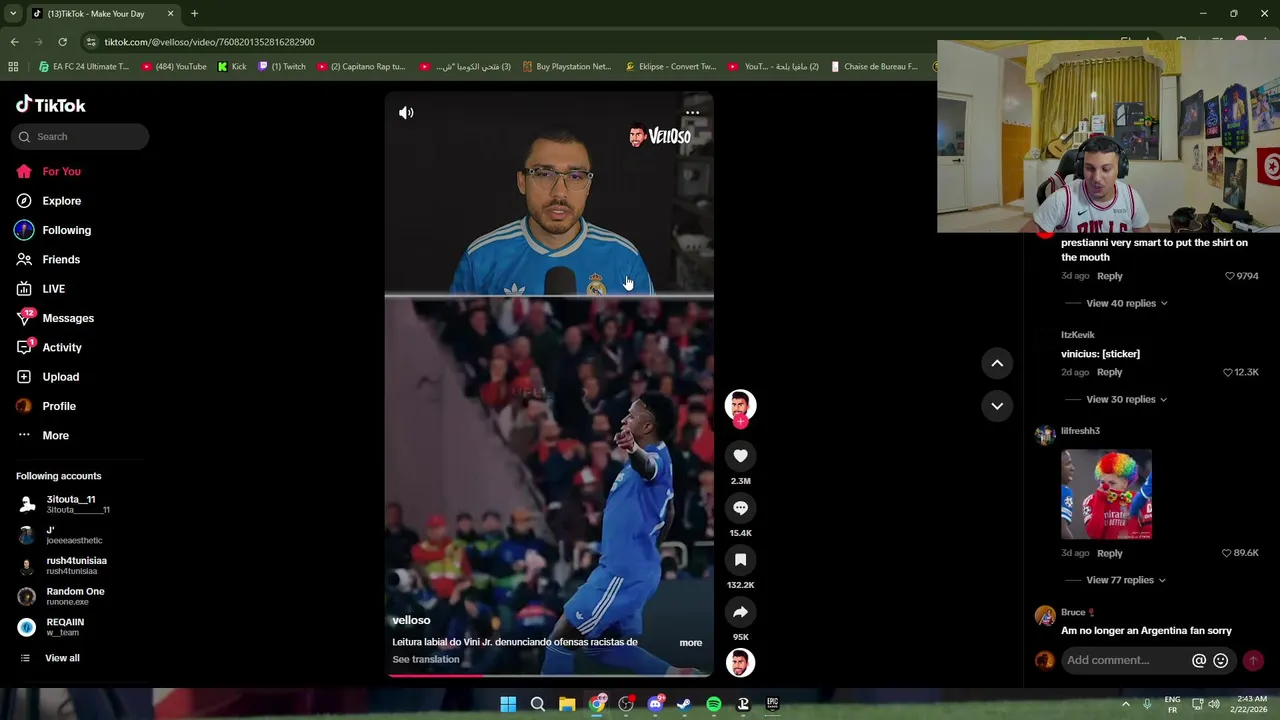Like the video with heart icon
The width and height of the screenshot is (1280, 720).
click(x=740, y=456)
